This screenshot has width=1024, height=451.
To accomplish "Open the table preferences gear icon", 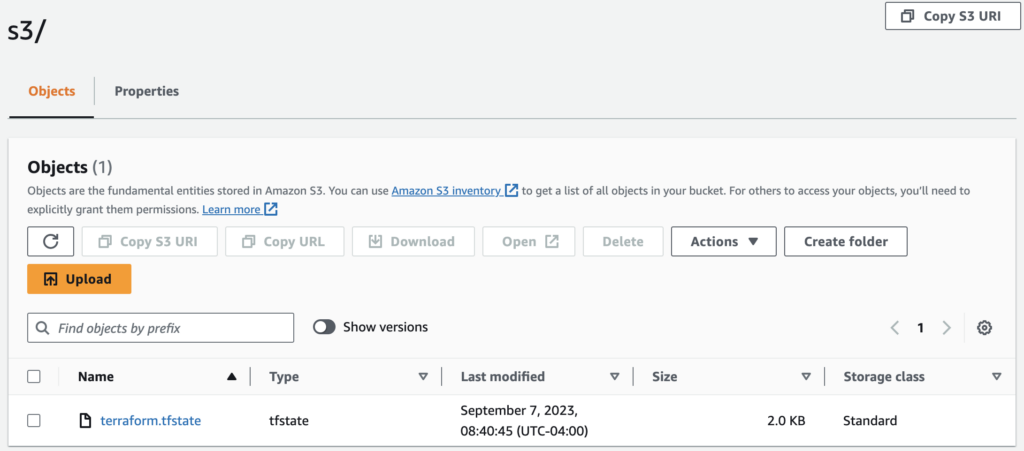I will click(984, 328).
